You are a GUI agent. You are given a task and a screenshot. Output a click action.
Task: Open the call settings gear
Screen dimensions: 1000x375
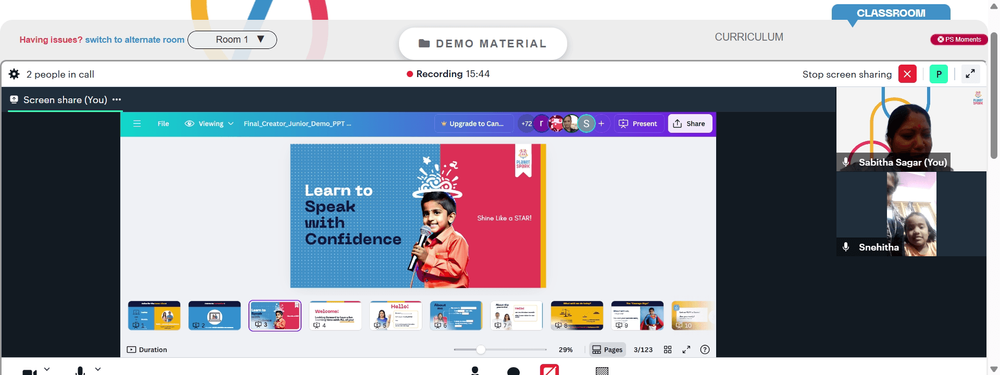(x=14, y=75)
